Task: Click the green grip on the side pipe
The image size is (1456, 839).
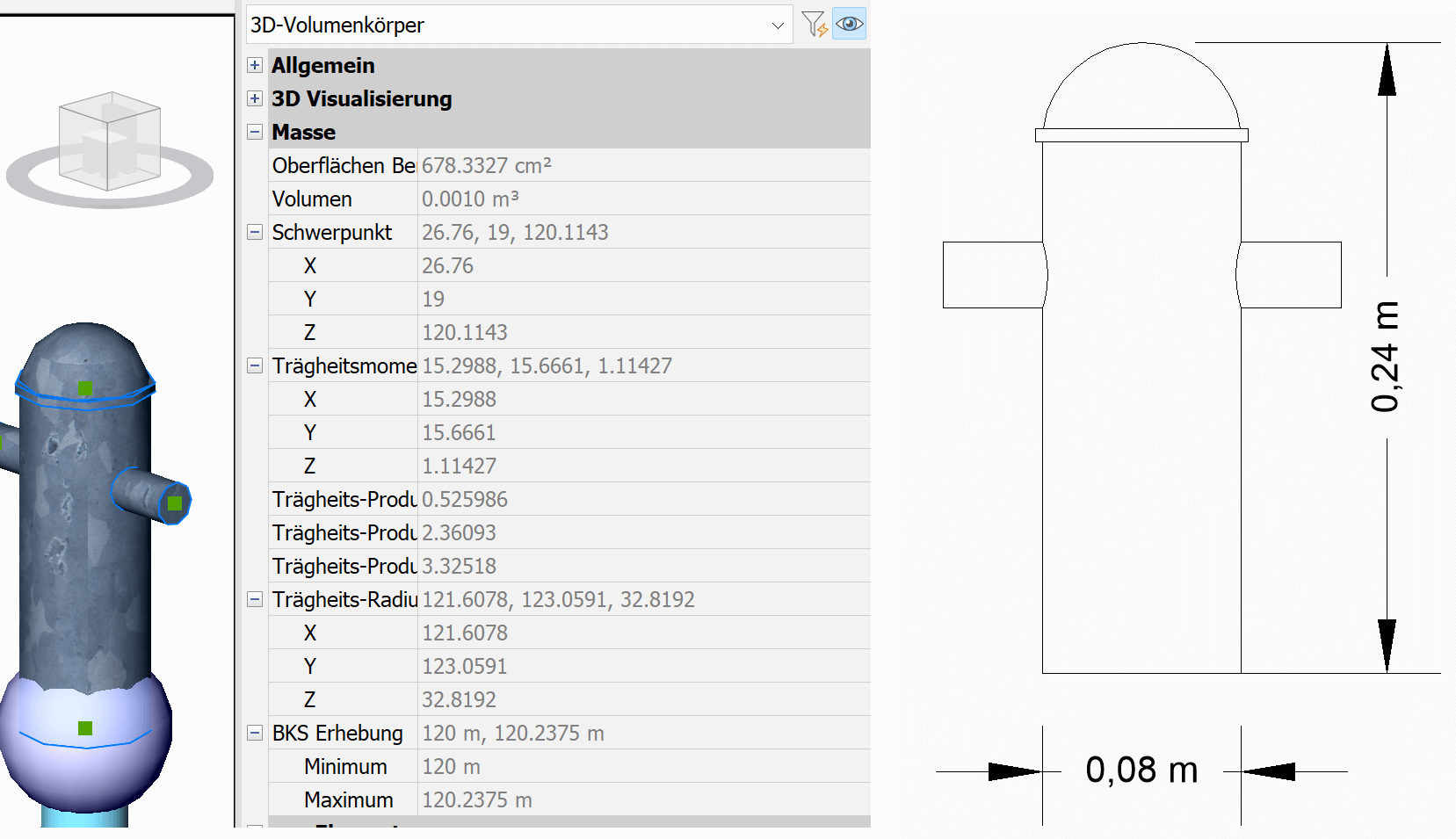Action: pyautogui.click(x=175, y=503)
